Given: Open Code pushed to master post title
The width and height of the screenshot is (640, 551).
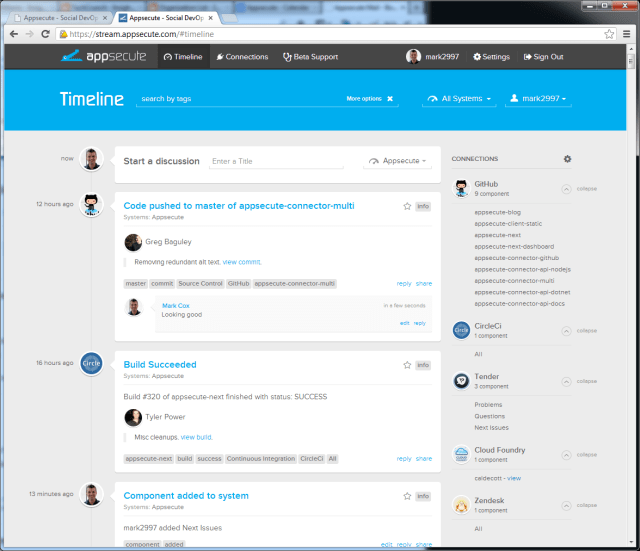Looking at the screenshot, I should [239, 206].
